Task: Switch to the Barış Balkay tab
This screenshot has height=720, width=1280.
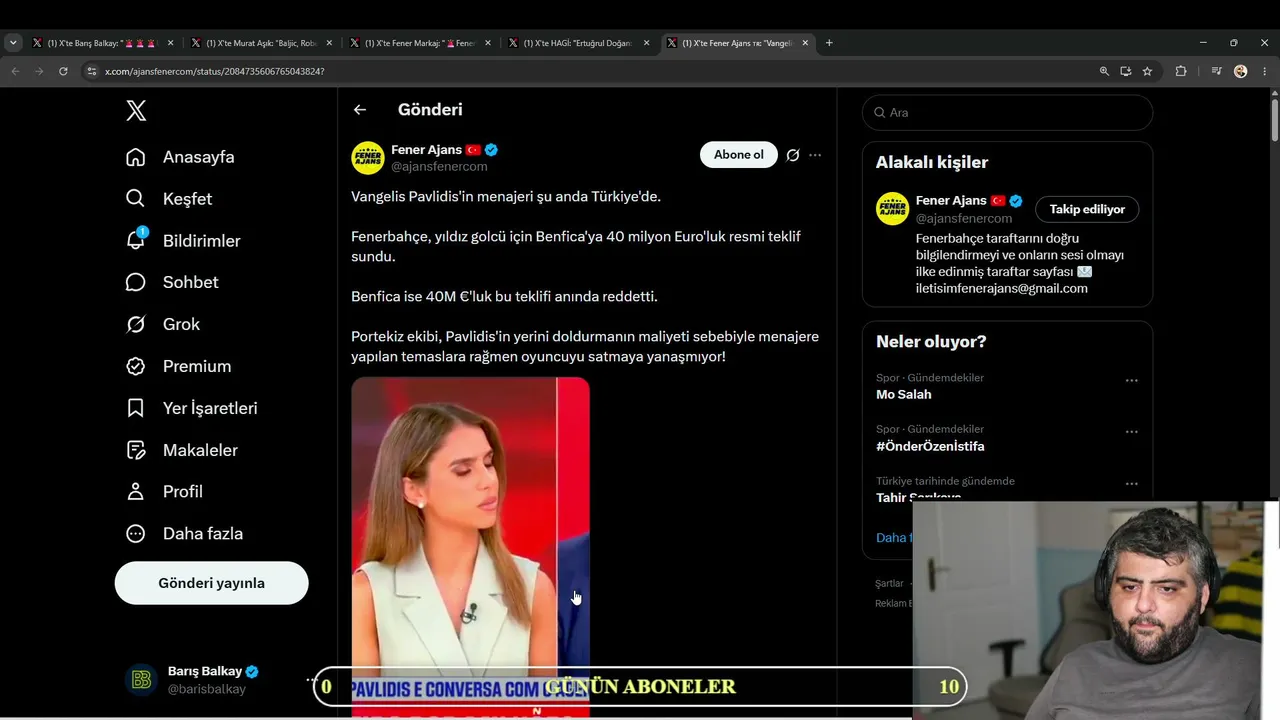Action: (103, 43)
